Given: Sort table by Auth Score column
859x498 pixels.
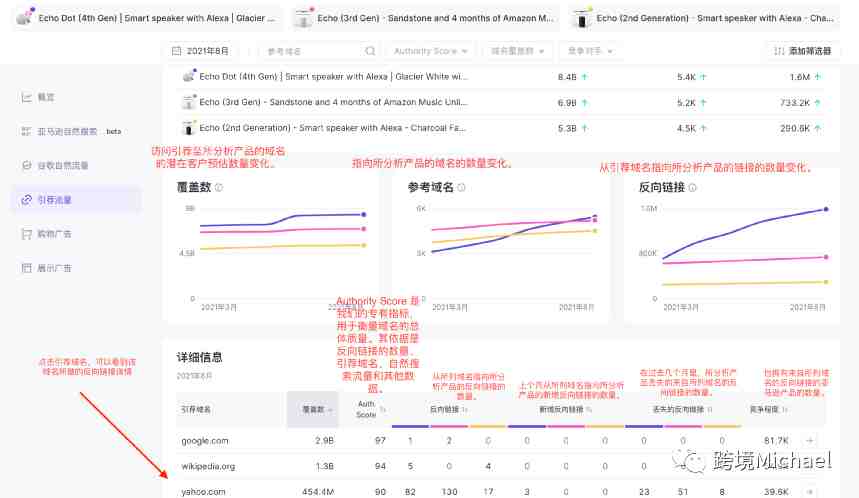Looking at the screenshot, I should (x=368, y=409).
